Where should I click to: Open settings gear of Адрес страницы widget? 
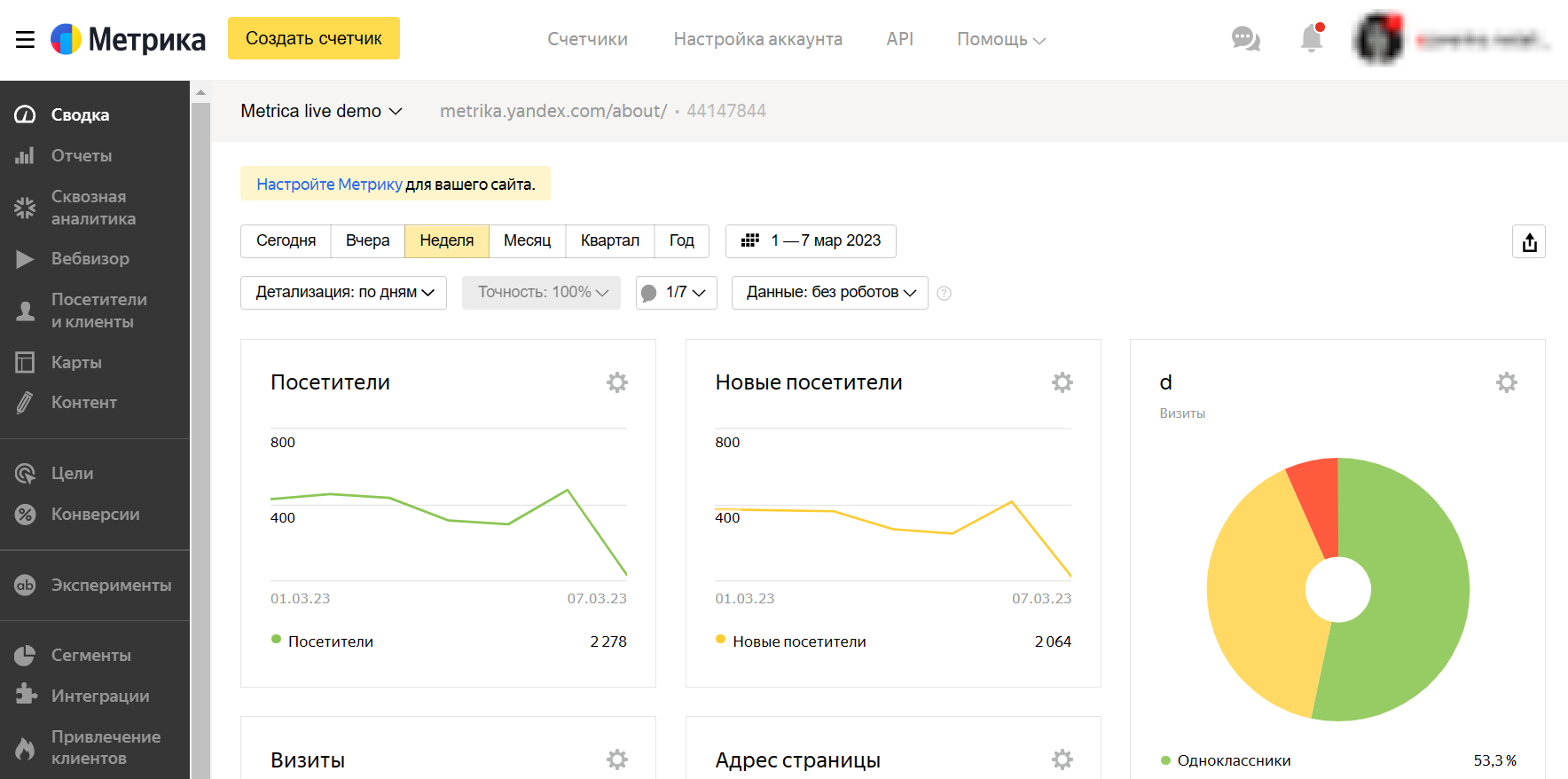(x=1062, y=759)
